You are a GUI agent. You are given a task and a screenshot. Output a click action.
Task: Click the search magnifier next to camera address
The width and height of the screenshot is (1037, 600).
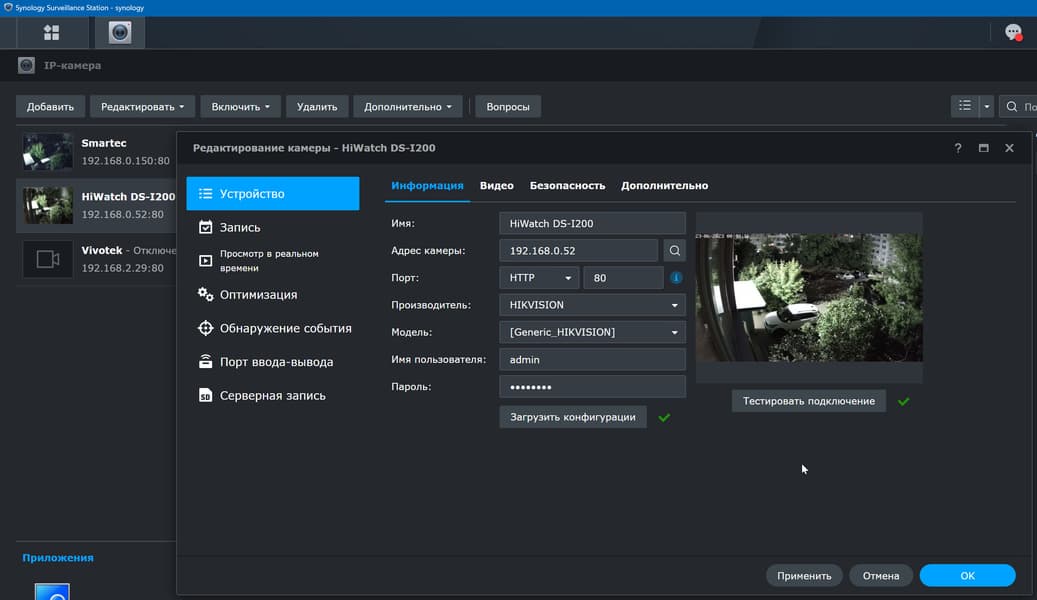click(x=674, y=251)
